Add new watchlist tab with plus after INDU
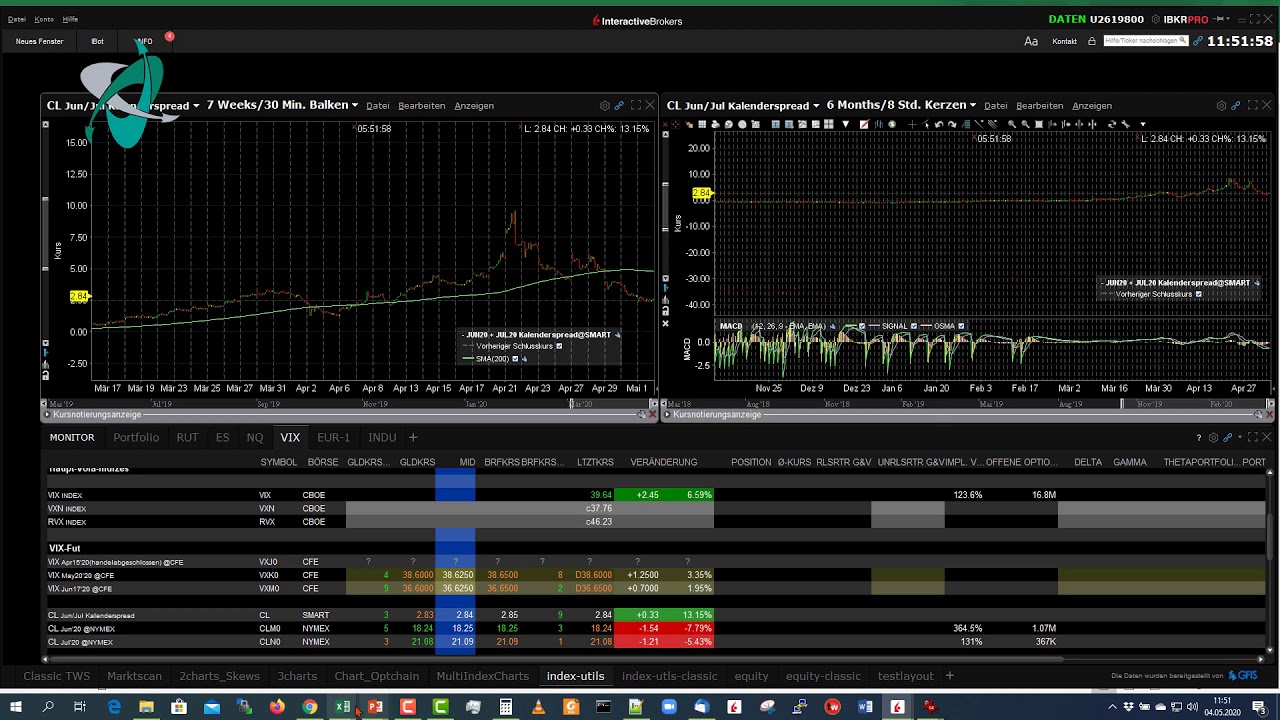The height and width of the screenshot is (720, 1280). (412, 438)
